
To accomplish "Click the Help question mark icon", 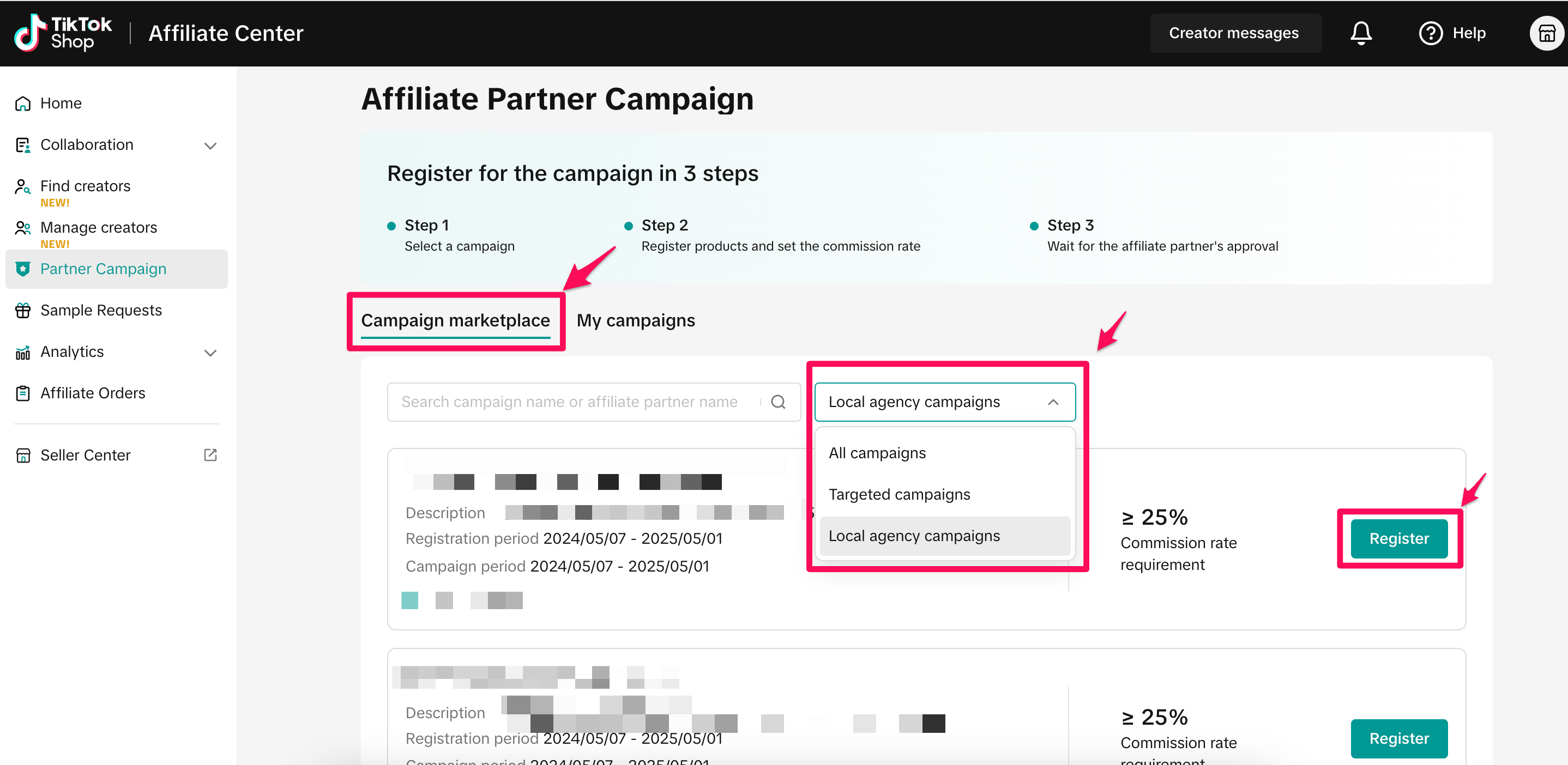I will (x=1430, y=33).
